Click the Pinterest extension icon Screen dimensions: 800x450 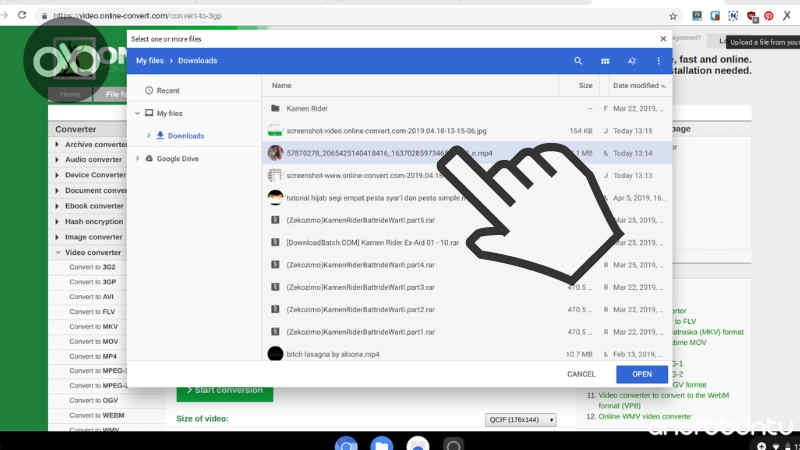(768, 16)
